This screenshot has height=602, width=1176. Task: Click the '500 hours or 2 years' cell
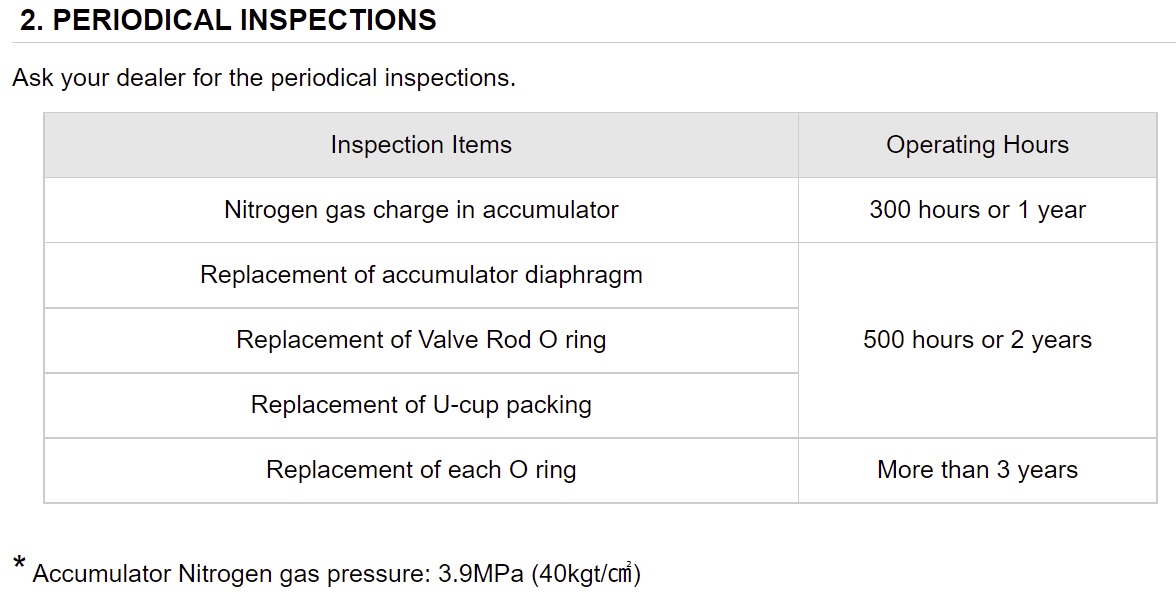click(977, 340)
